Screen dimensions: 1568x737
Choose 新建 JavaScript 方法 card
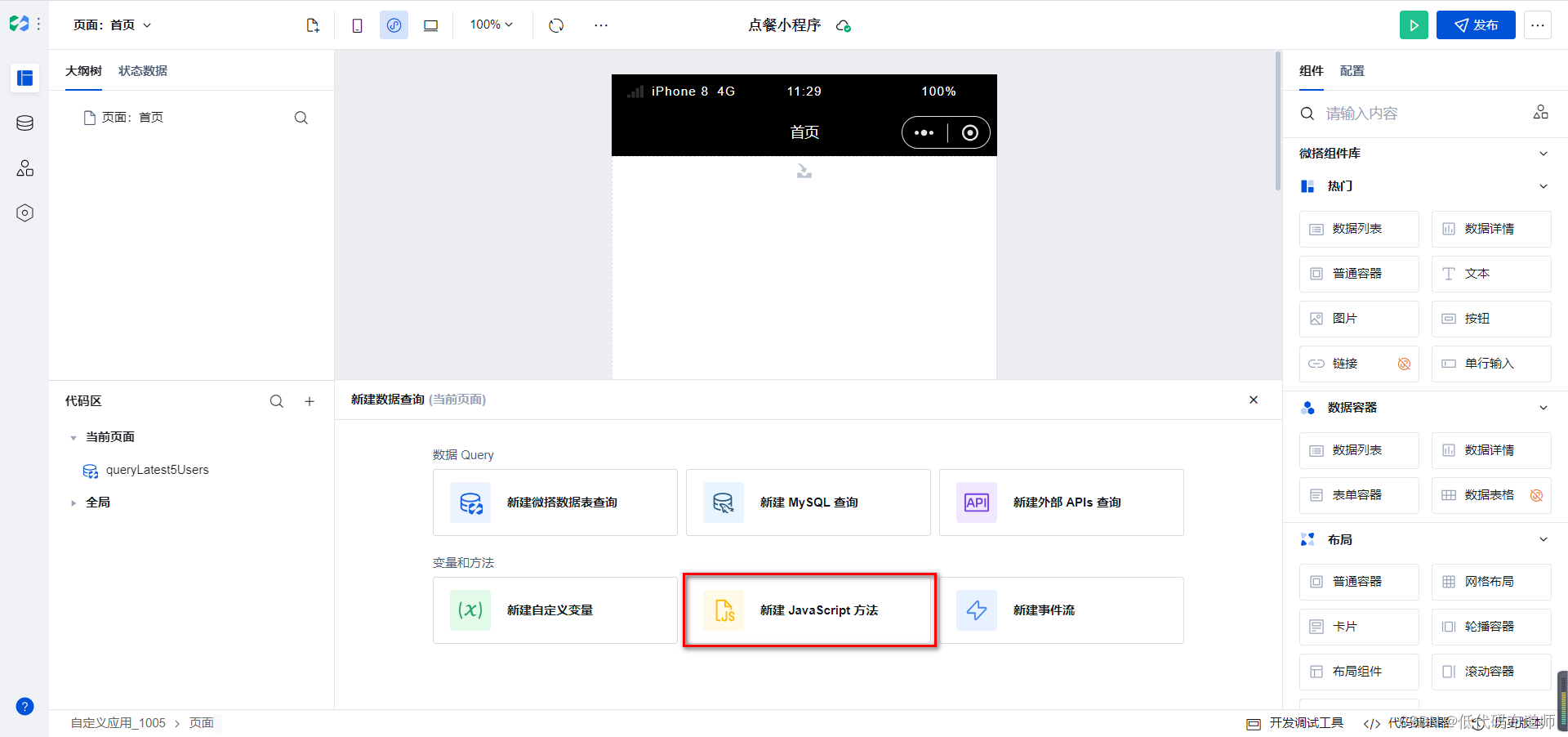(808, 610)
